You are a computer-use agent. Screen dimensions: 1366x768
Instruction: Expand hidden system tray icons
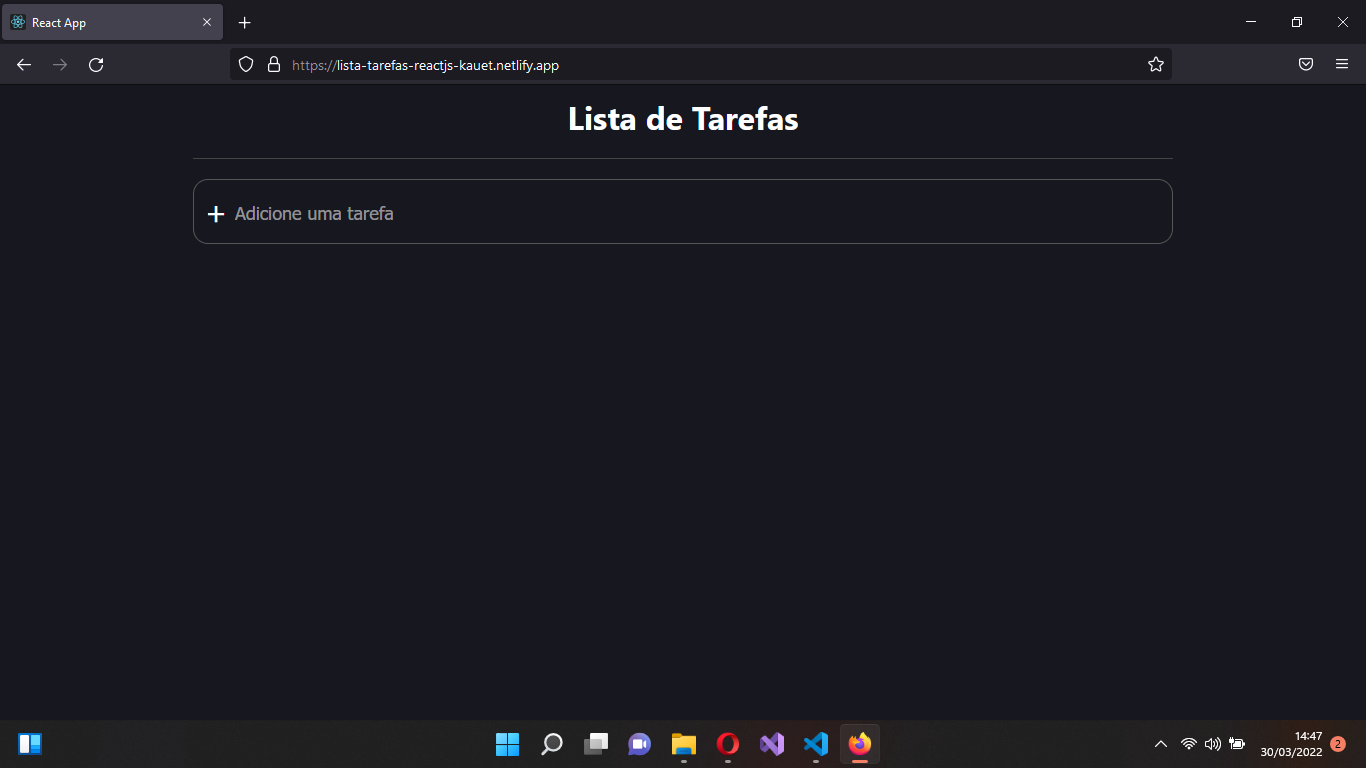tap(1161, 744)
